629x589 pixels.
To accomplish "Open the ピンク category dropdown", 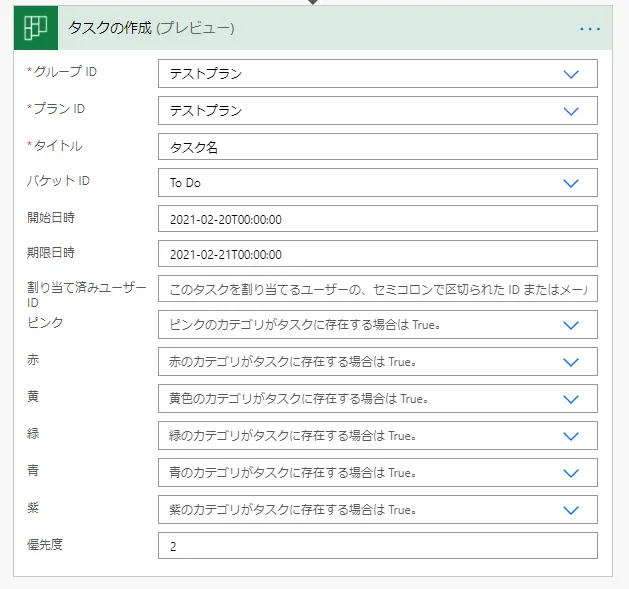I will tap(377, 325).
